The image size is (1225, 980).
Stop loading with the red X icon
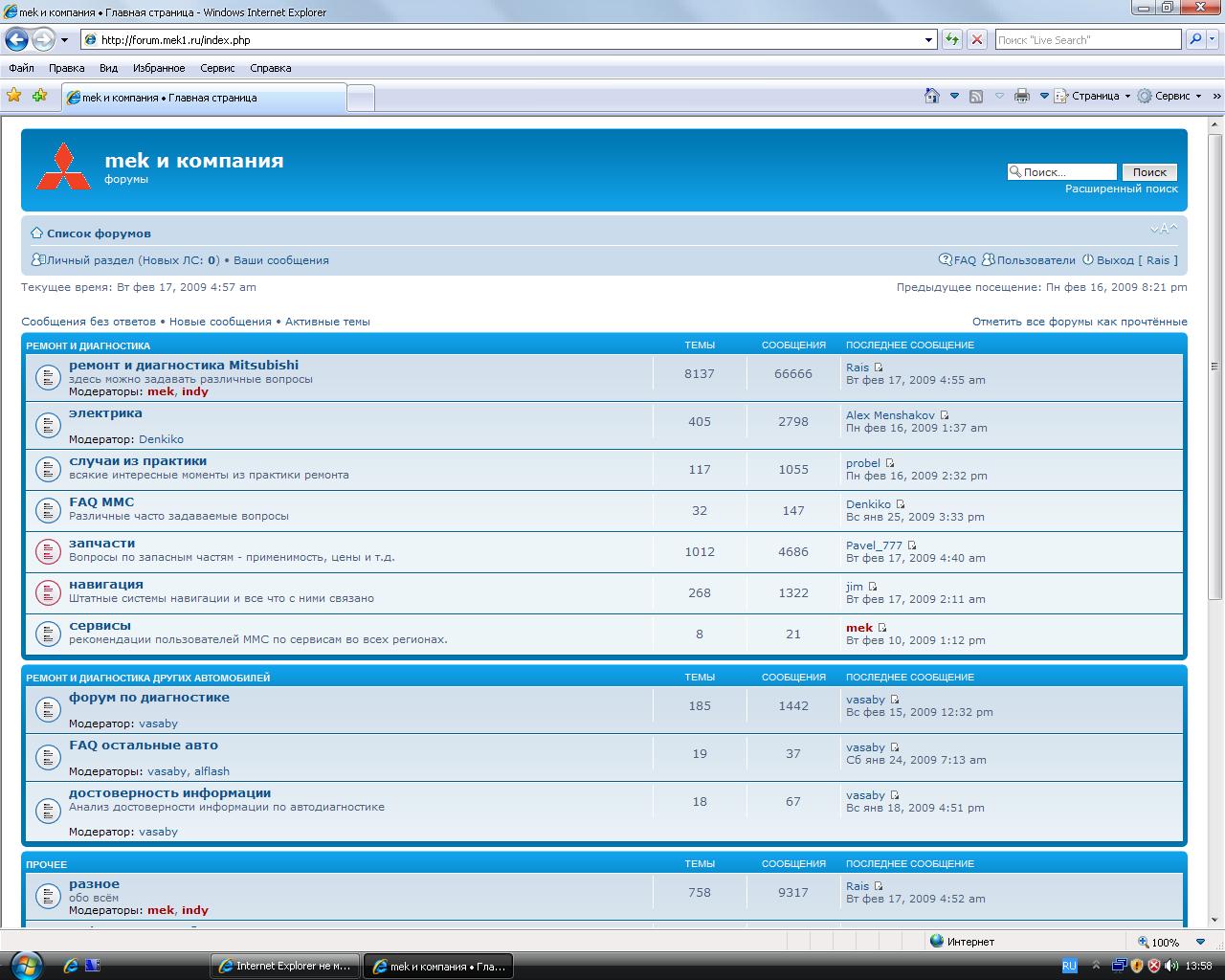pos(977,39)
